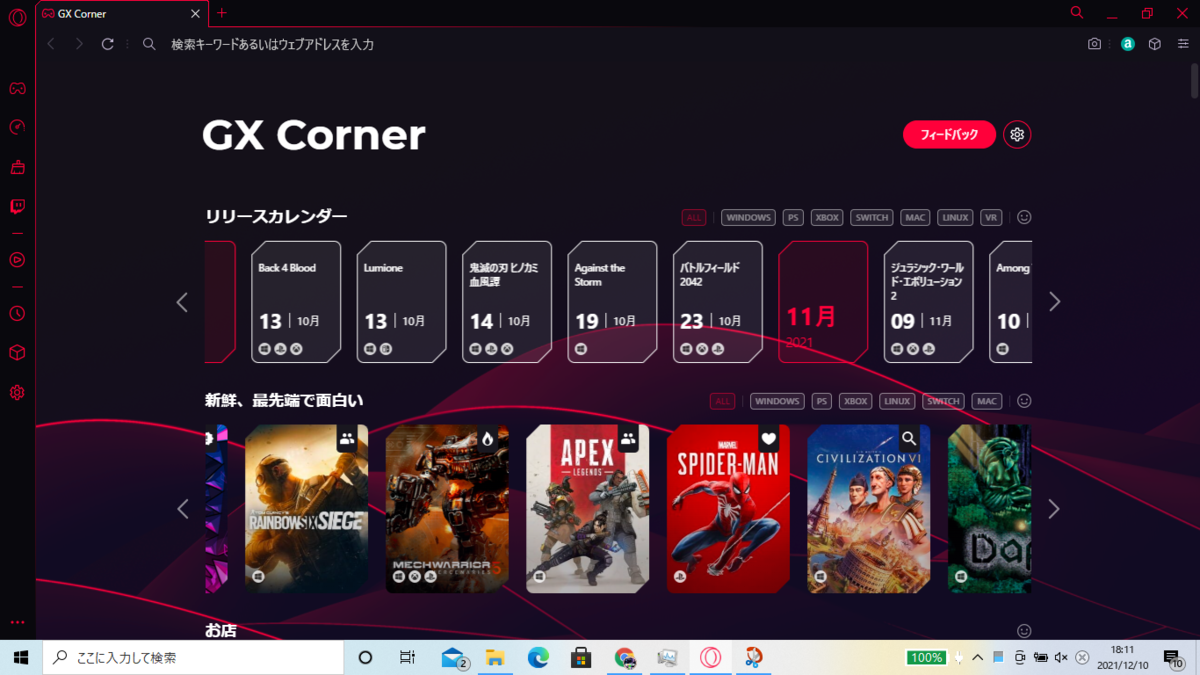Image resolution: width=1200 pixels, height=675 pixels.
Task: Click the Windows taskbar search box
Action: pyautogui.click(x=192, y=657)
